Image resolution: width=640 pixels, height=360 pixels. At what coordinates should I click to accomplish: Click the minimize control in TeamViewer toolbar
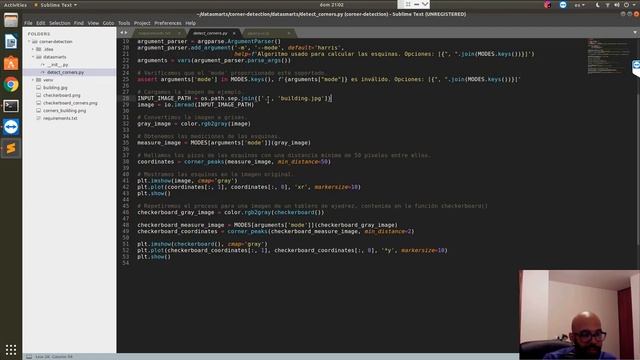(x=416, y=4)
